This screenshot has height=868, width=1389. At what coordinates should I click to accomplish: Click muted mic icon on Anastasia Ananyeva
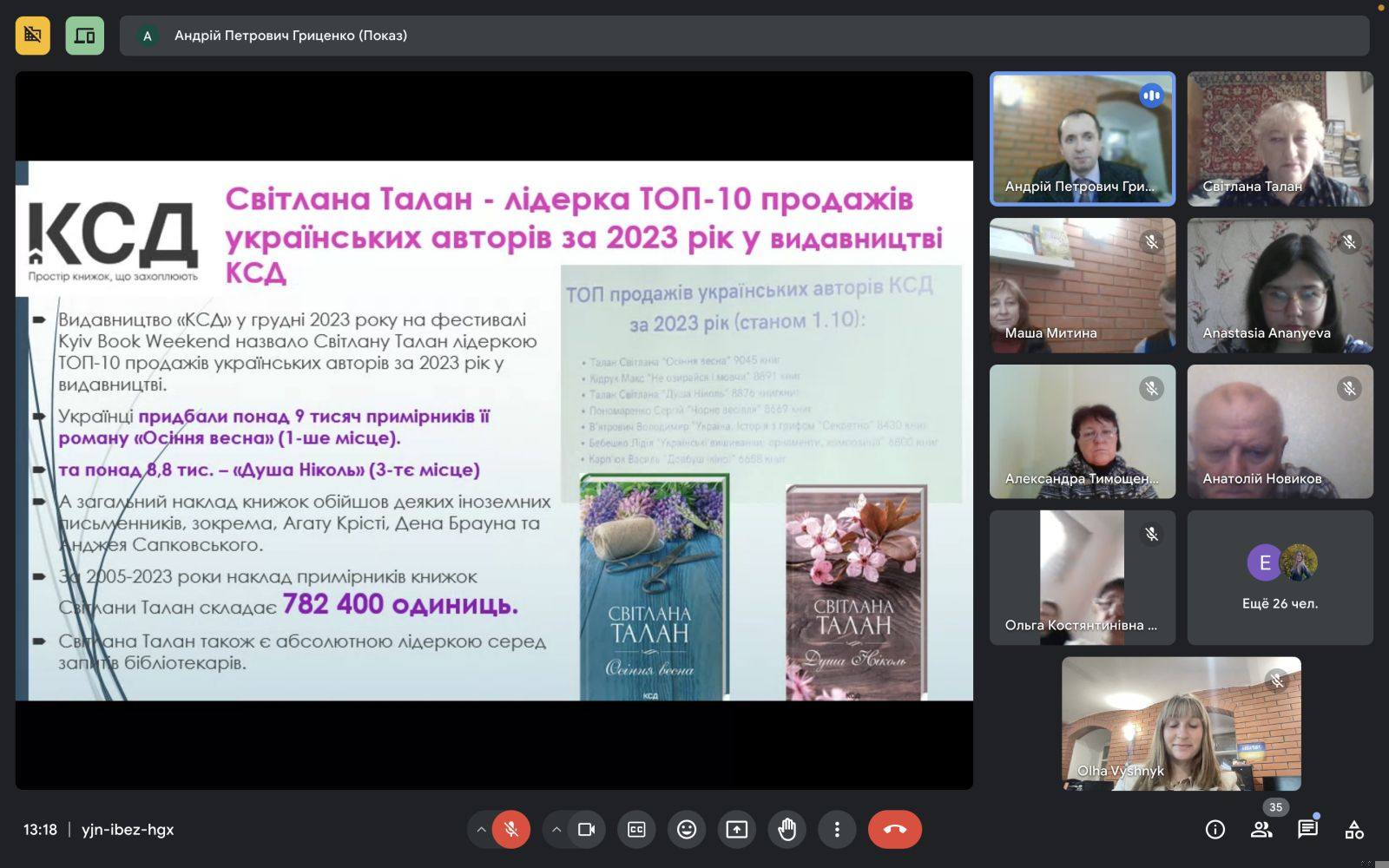(1349, 242)
